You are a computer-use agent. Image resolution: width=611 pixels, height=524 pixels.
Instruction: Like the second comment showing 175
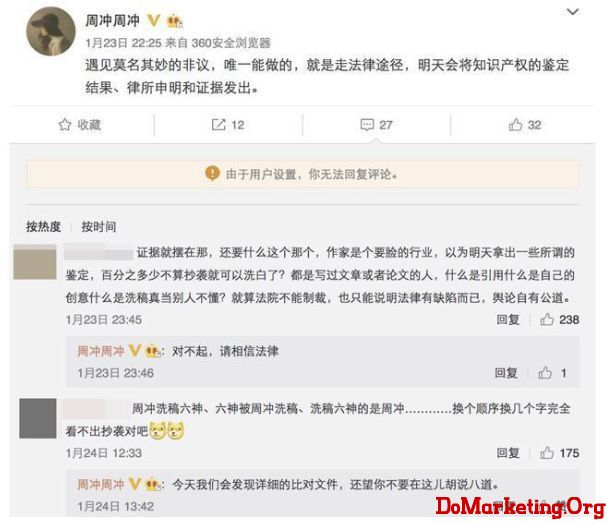click(x=547, y=453)
